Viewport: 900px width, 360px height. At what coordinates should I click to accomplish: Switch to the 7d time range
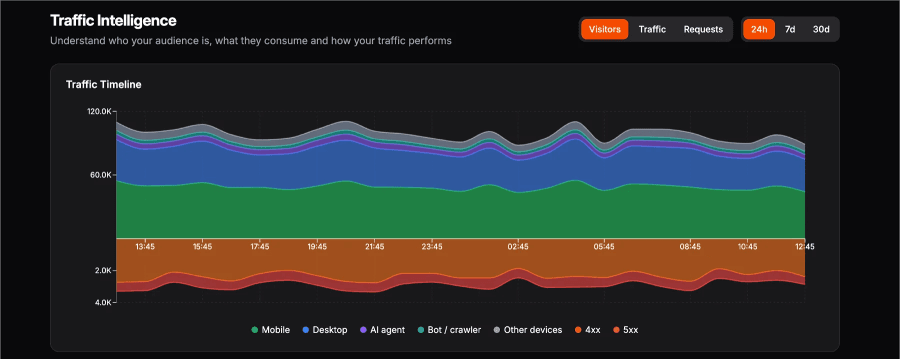790,29
